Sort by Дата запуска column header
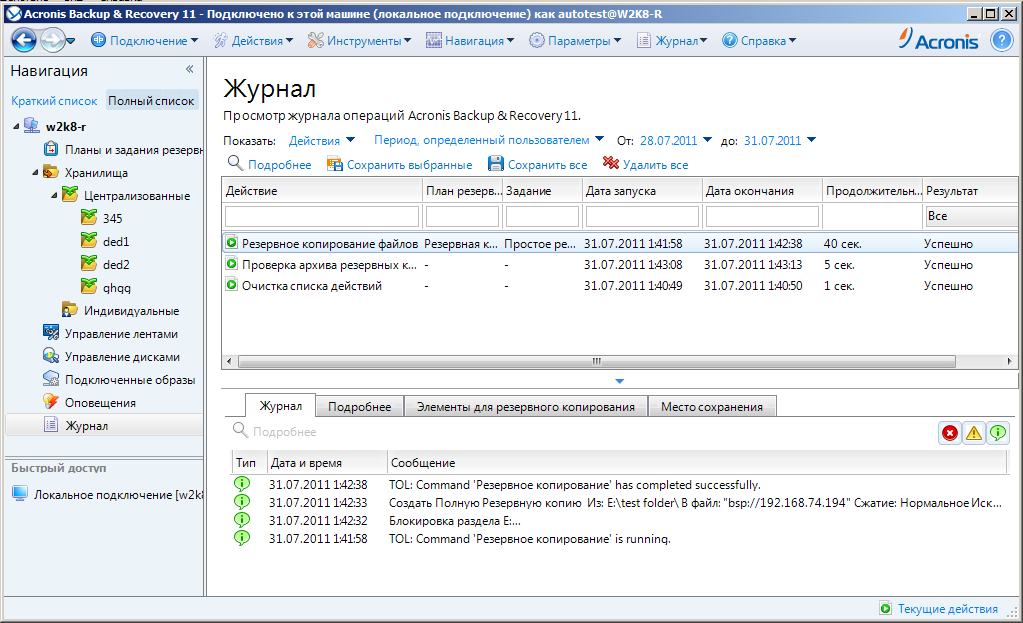The image size is (1023, 623). pos(642,190)
